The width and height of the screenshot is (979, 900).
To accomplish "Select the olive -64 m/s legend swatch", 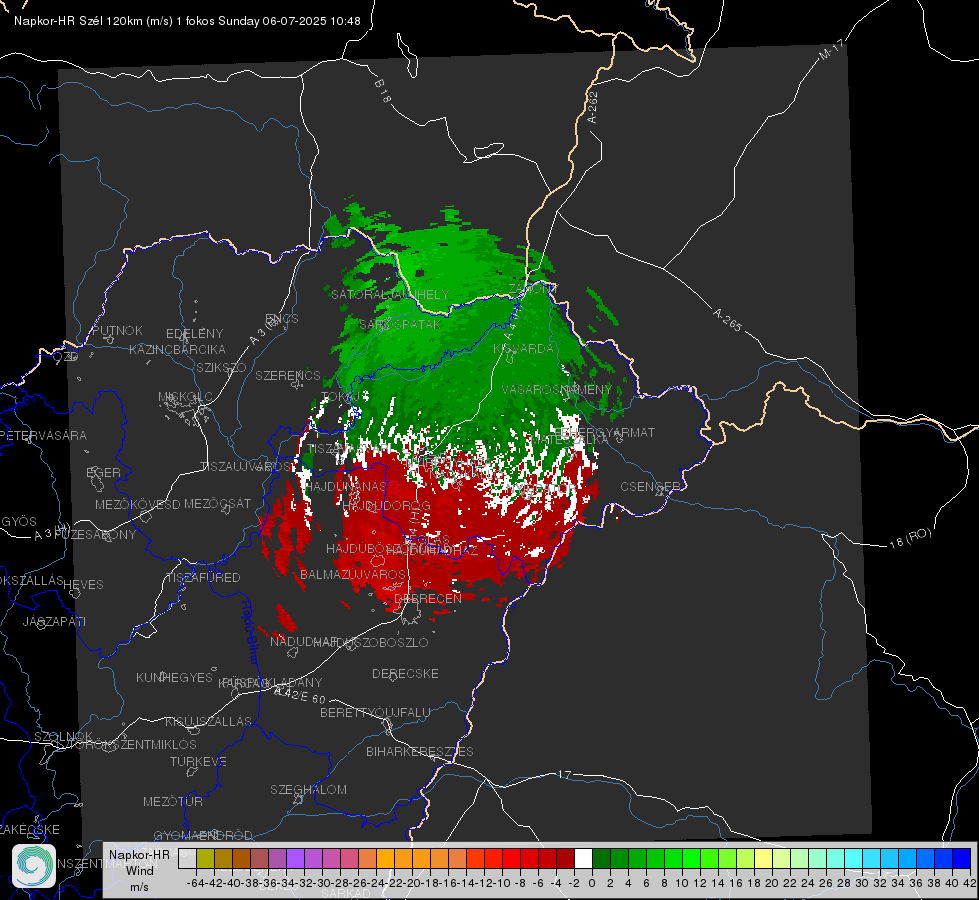I will (205, 858).
